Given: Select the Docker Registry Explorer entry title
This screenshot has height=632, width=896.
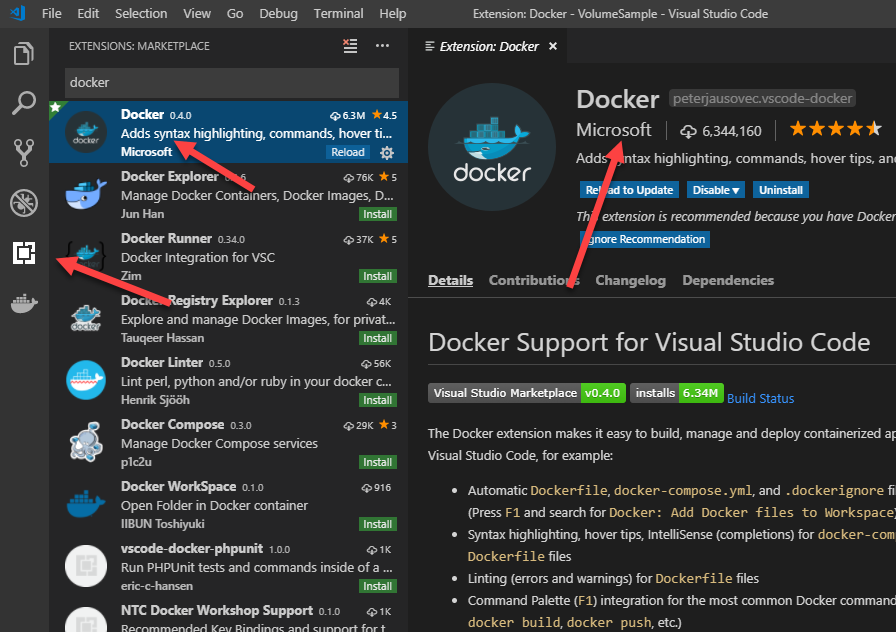Looking at the screenshot, I should pyautogui.click(x=197, y=301).
